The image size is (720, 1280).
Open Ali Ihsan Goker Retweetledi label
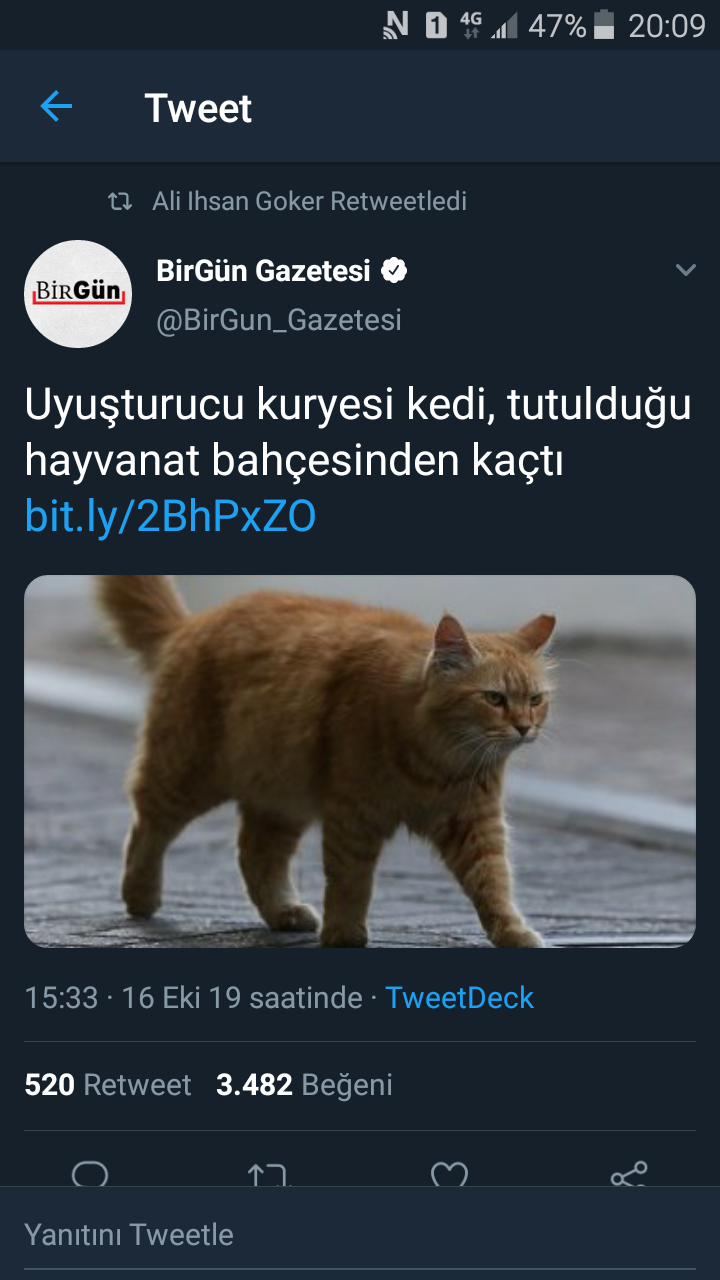tap(309, 201)
